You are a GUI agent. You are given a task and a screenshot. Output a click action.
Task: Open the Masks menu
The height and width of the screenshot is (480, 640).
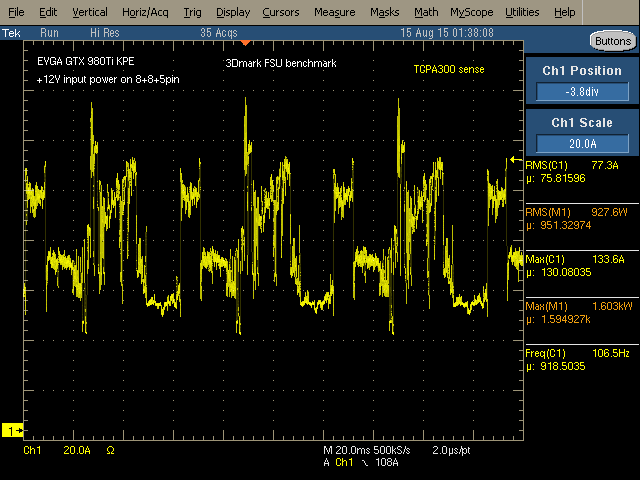tap(384, 13)
